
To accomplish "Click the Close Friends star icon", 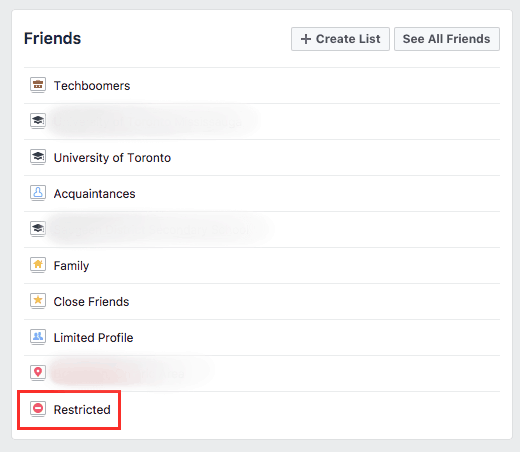I will coord(38,301).
